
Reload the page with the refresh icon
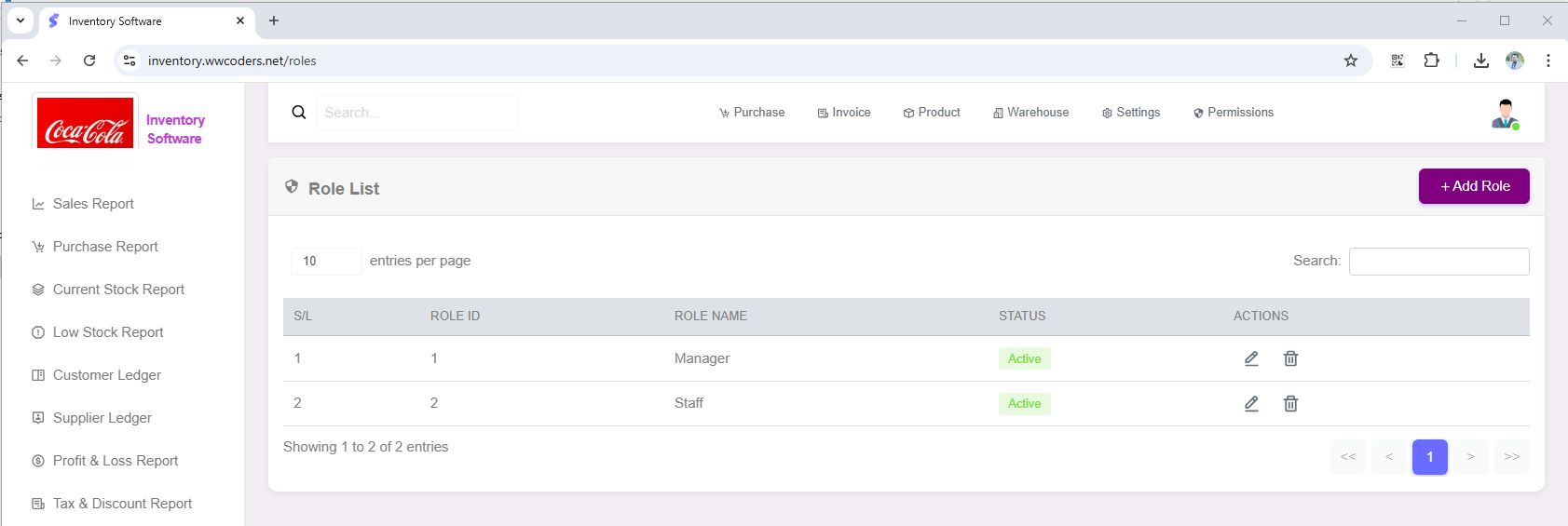89,61
